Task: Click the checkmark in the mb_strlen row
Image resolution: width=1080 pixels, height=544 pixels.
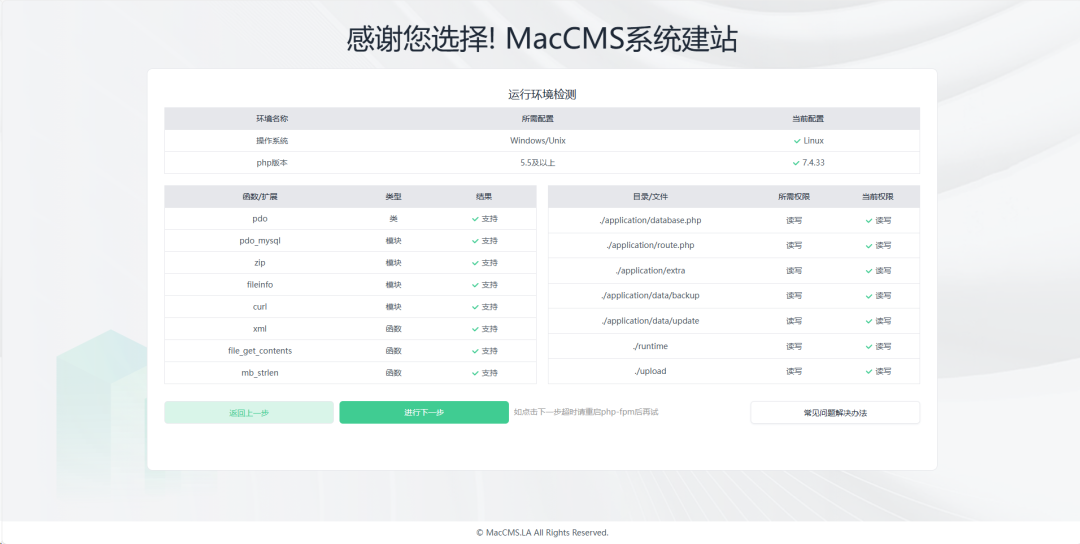Action: point(475,373)
